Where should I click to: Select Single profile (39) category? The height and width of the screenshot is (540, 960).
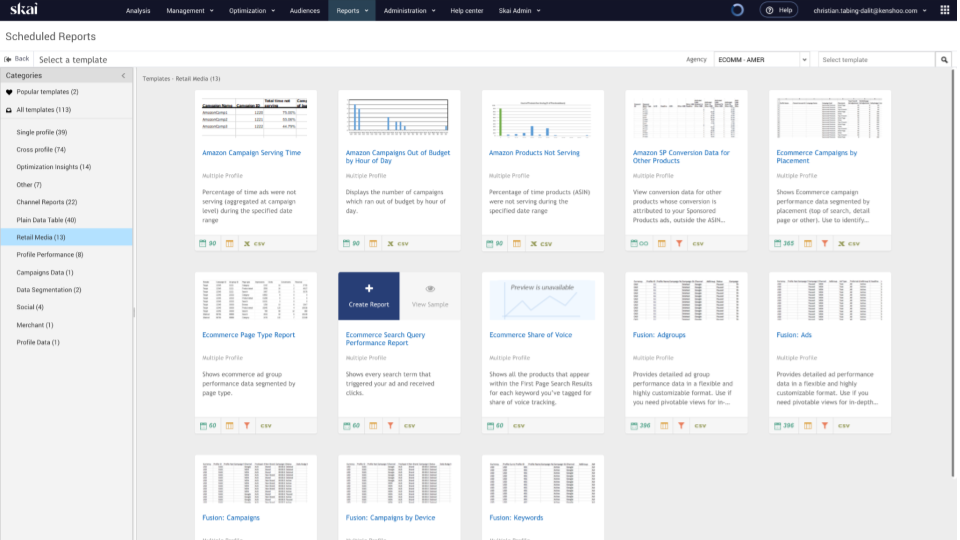pos(42,132)
